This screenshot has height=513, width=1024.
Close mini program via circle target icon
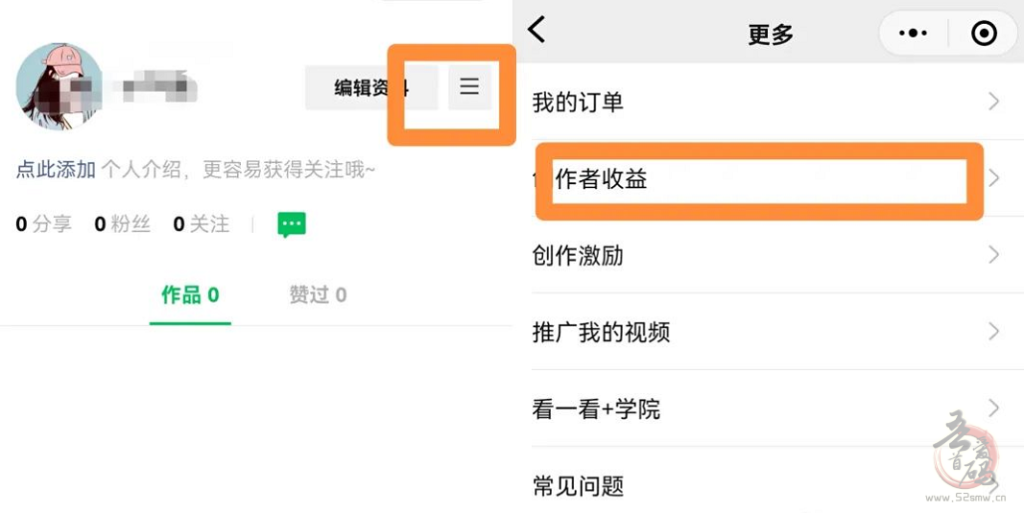tap(984, 33)
